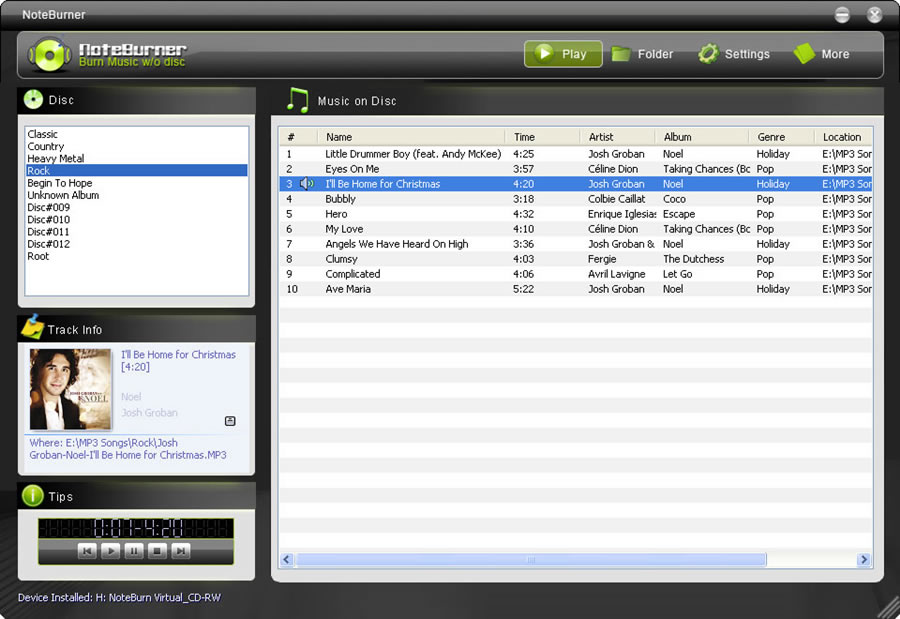Select the Classic disc
The height and width of the screenshot is (619, 900).
click(137, 134)
